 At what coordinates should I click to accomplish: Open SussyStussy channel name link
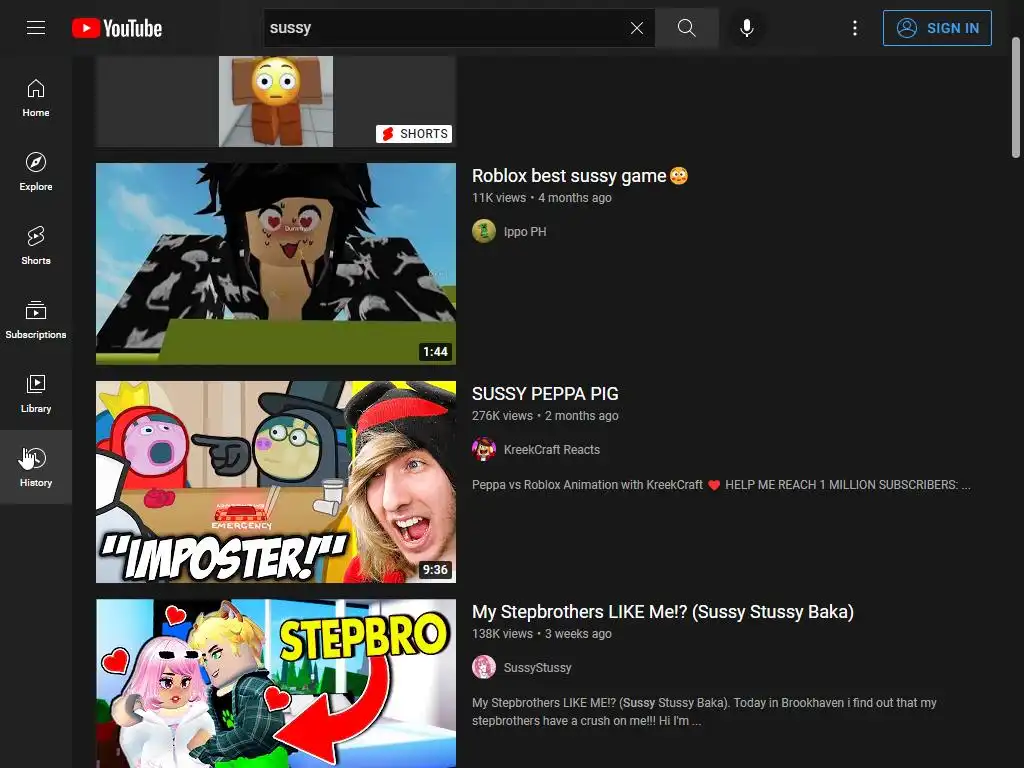click(537, 667)
